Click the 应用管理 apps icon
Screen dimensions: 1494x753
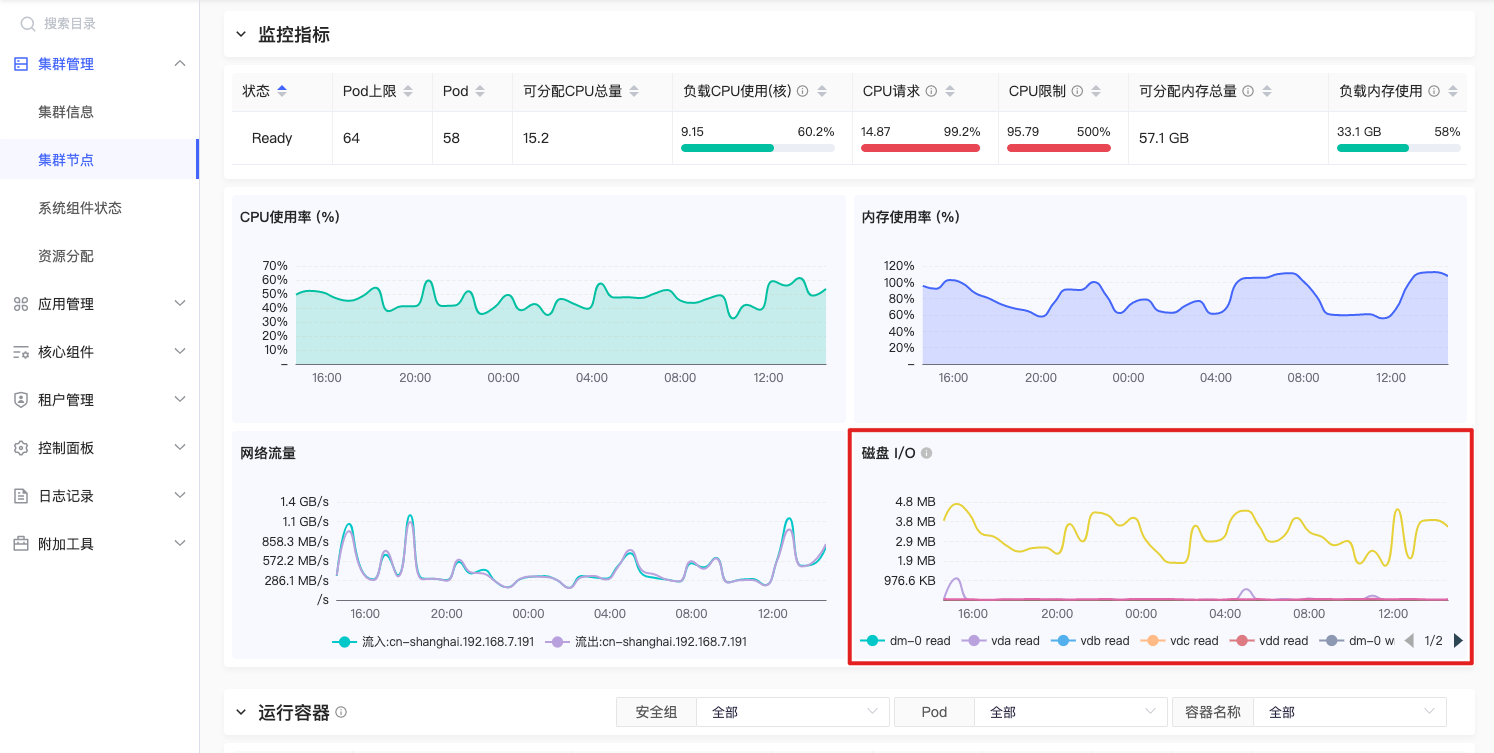point(21,304)
